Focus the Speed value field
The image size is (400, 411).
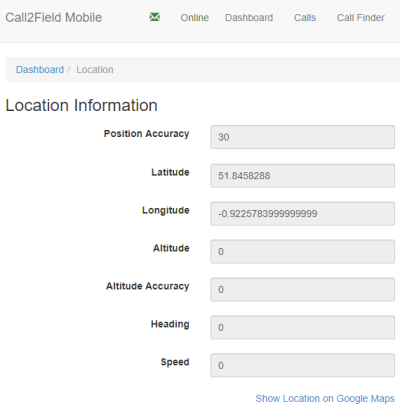coord(303,366)
